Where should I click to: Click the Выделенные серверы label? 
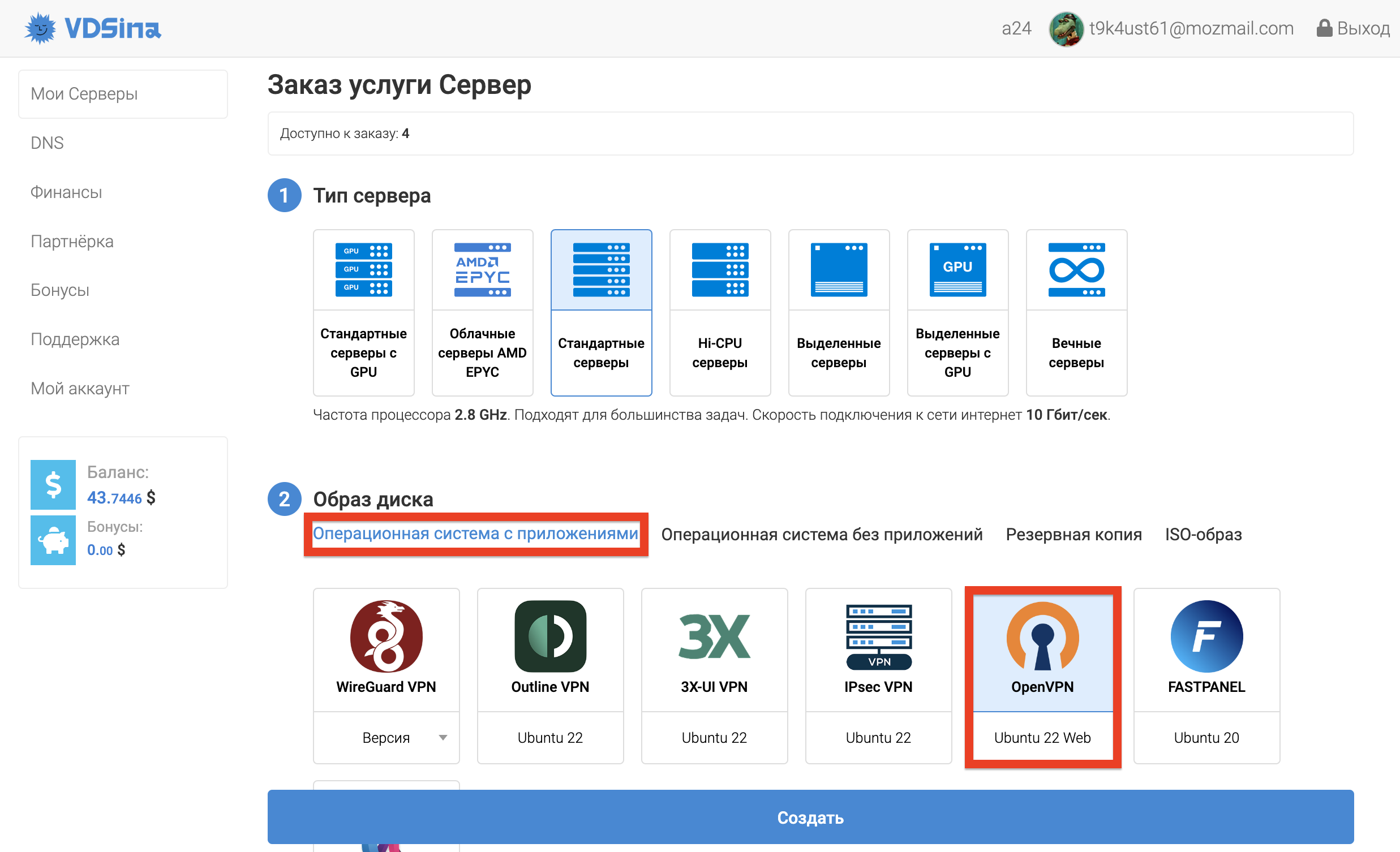click(x=839, y=352)
